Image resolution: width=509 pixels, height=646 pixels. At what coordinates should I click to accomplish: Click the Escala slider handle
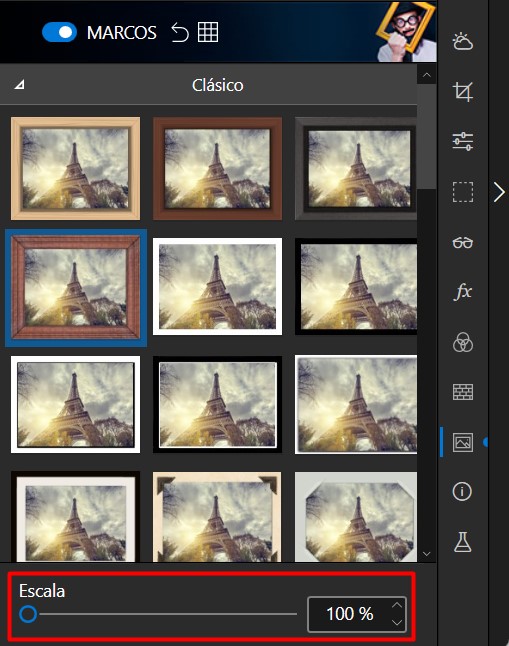28,614
